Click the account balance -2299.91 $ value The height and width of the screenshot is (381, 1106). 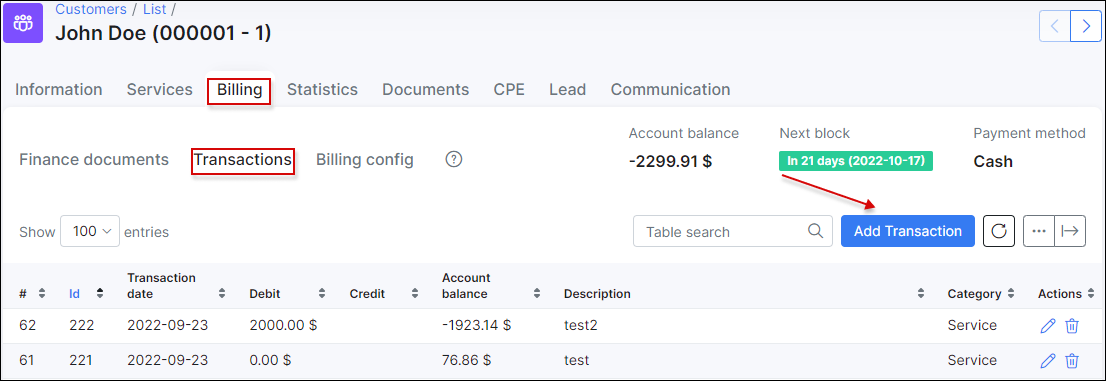670,161
